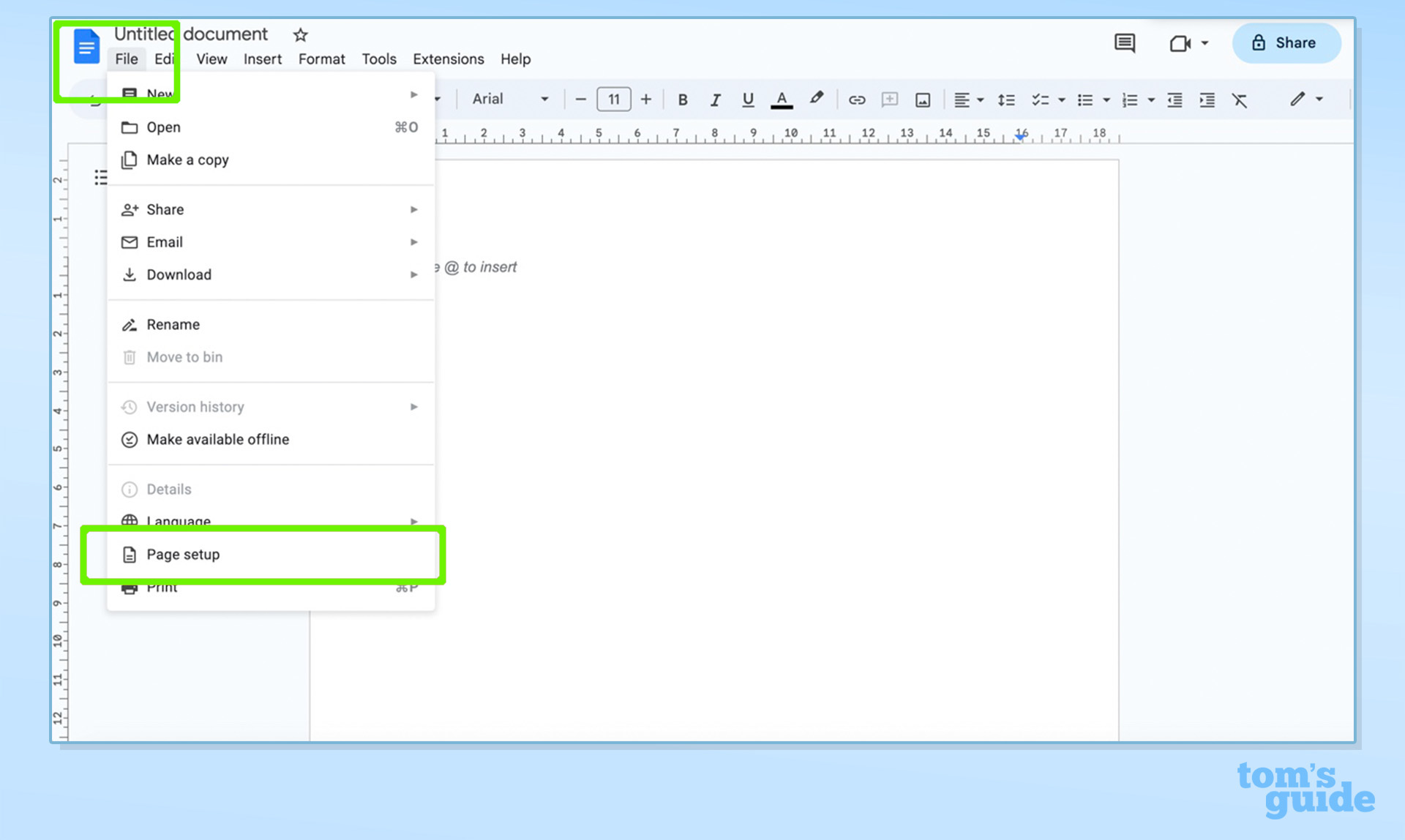
Task: Click the Underline formatting icon
Action: pyautogui.click(x=748, y=98)
